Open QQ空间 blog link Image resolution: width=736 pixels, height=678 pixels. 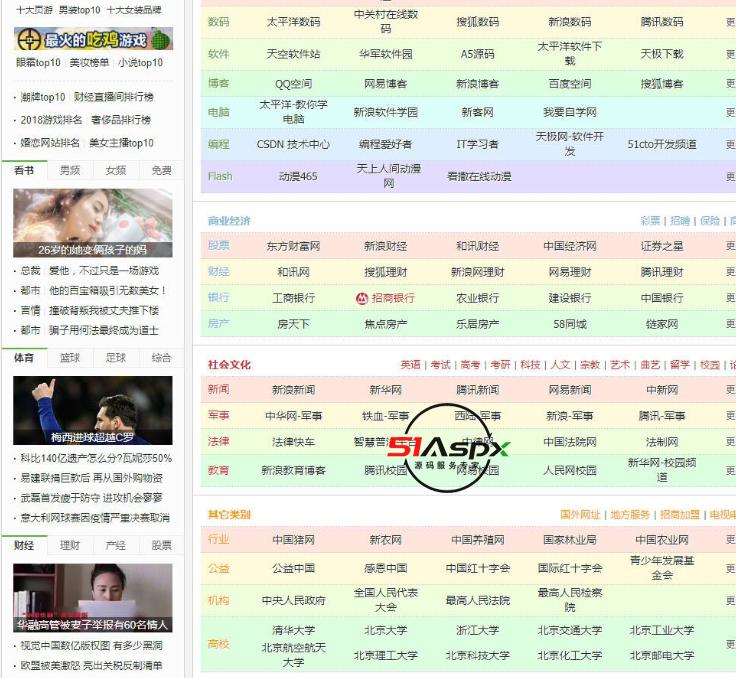[293, 84]
